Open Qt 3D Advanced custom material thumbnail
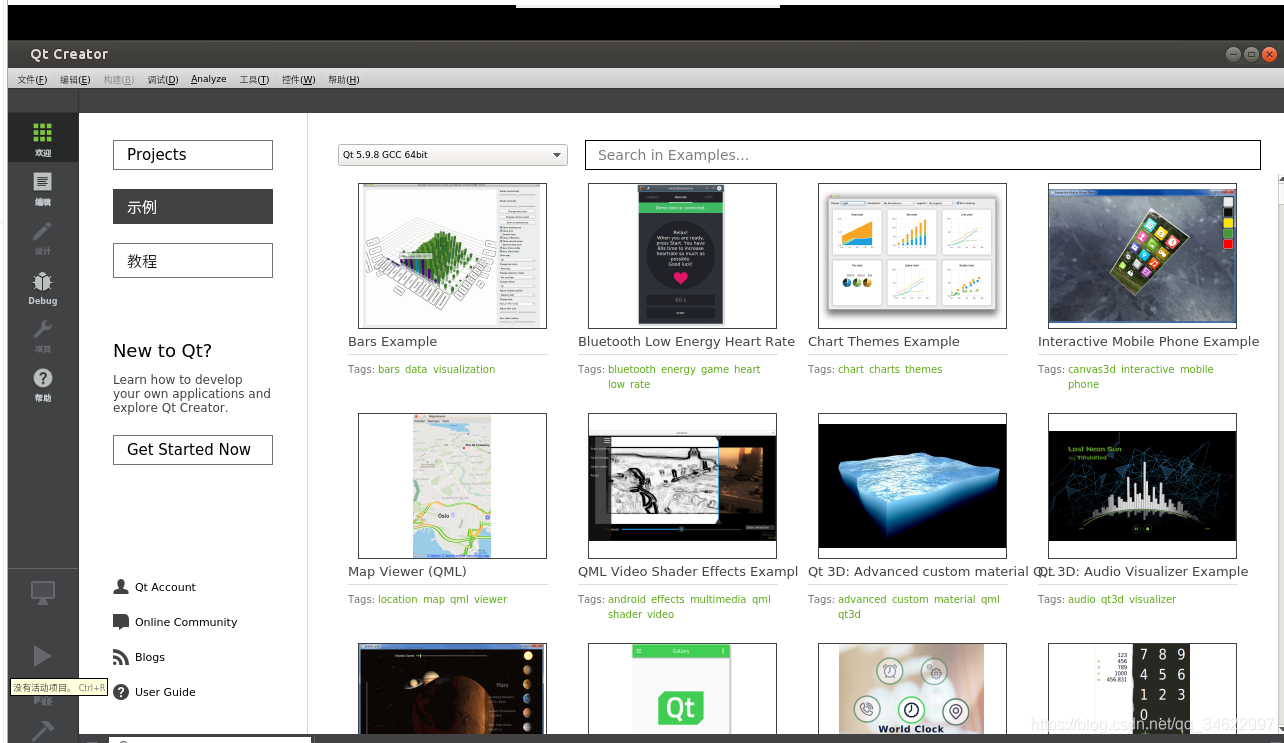The width and height of the screenshot is (1284, 743). point(912,486)
